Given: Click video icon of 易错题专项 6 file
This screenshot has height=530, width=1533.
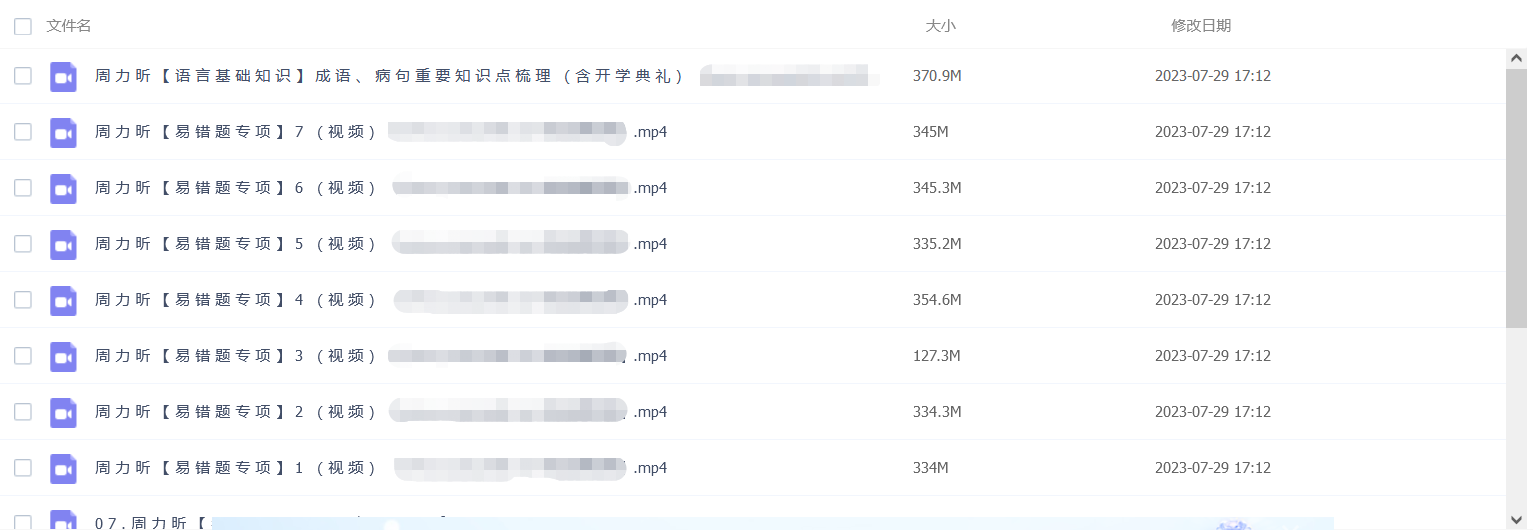Looking at the screenshot, I should click(x=63, y=188).
